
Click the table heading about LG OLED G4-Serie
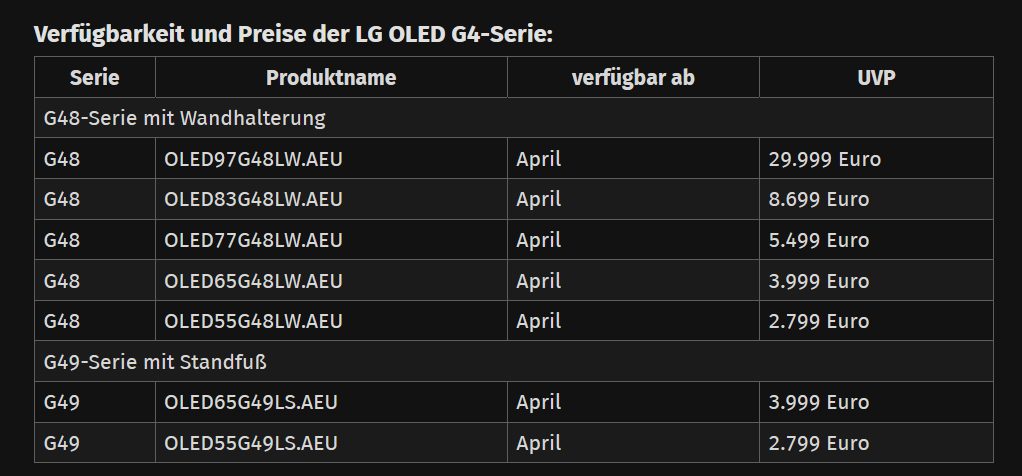tap(293, 34)
